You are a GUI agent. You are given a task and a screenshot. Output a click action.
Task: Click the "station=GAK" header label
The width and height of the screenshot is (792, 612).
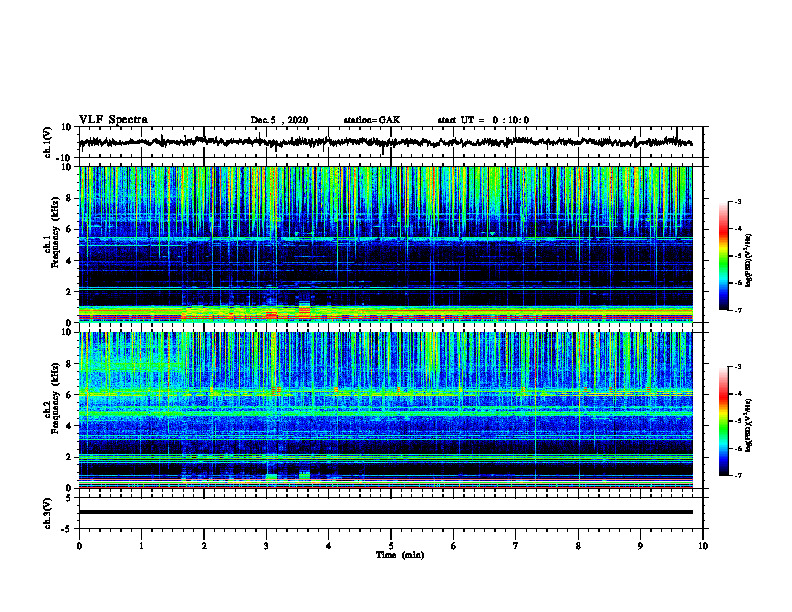pos(372,120)
